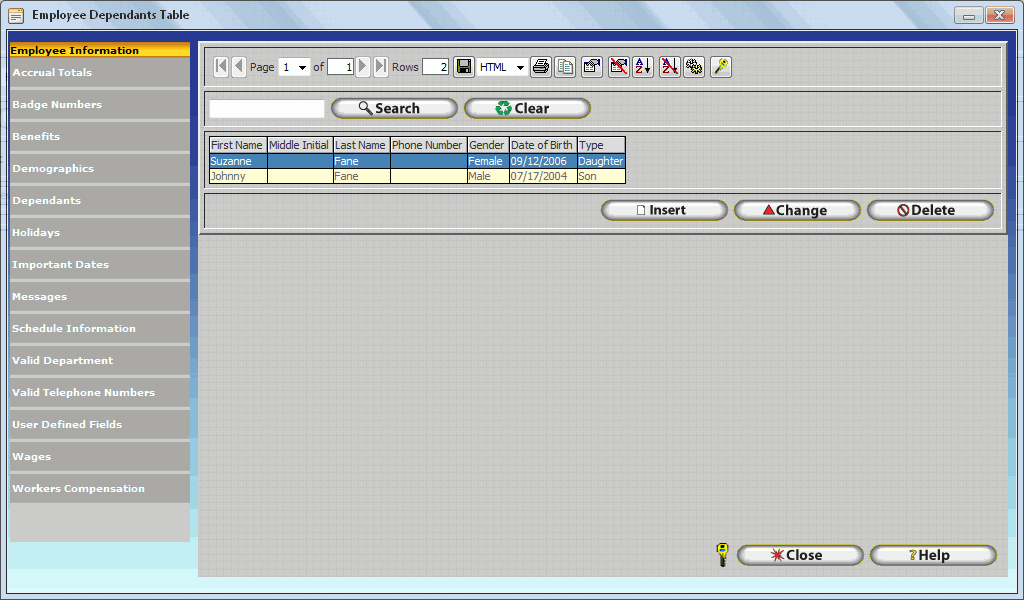Go to the next page arrow
This screenshot has width=1024, height=600.
click(x=363, y=67)
